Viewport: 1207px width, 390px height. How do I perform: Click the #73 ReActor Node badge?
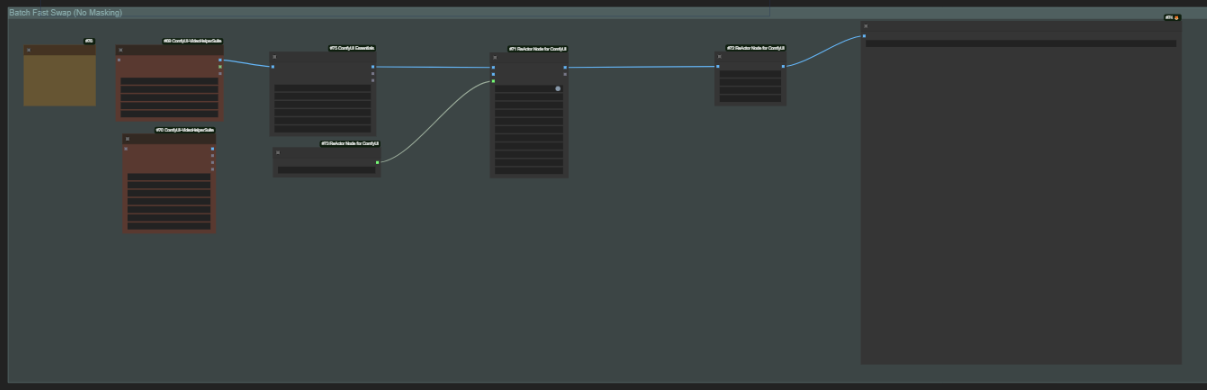pos(350,143)
